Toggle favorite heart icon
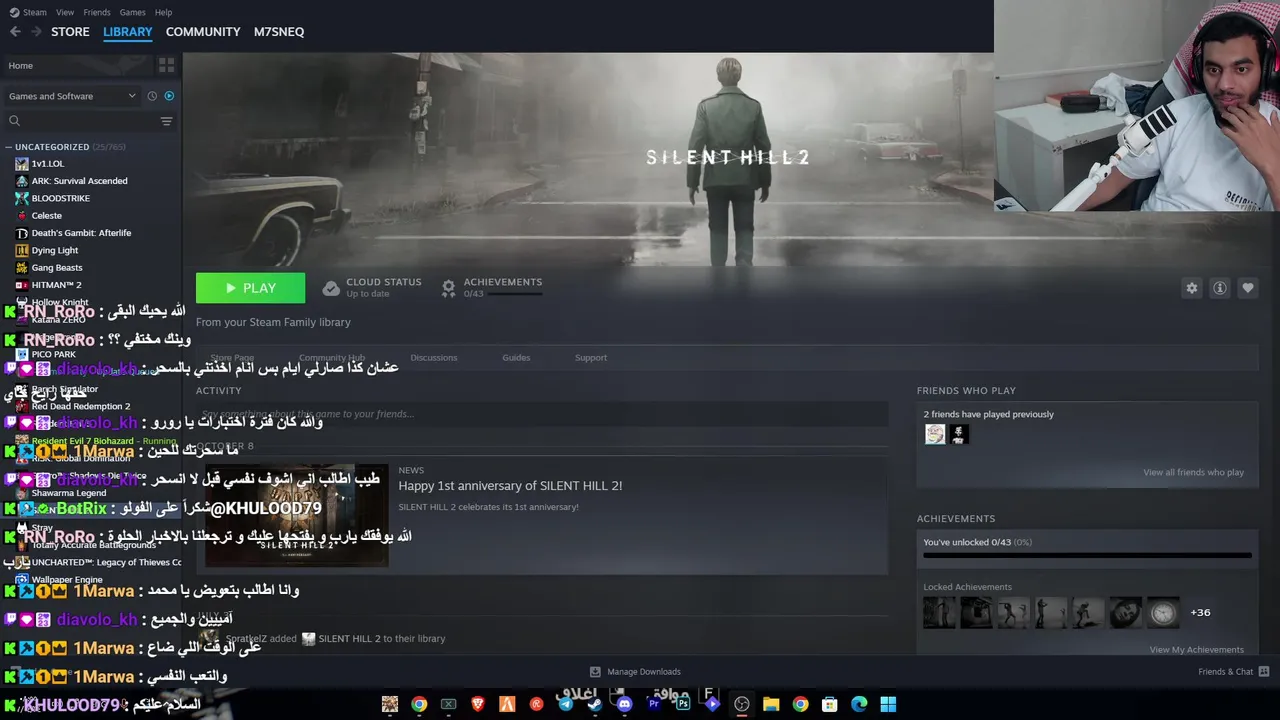Image resolution: width=1280 pixels, height=720 pixels. coord(1248,288)
